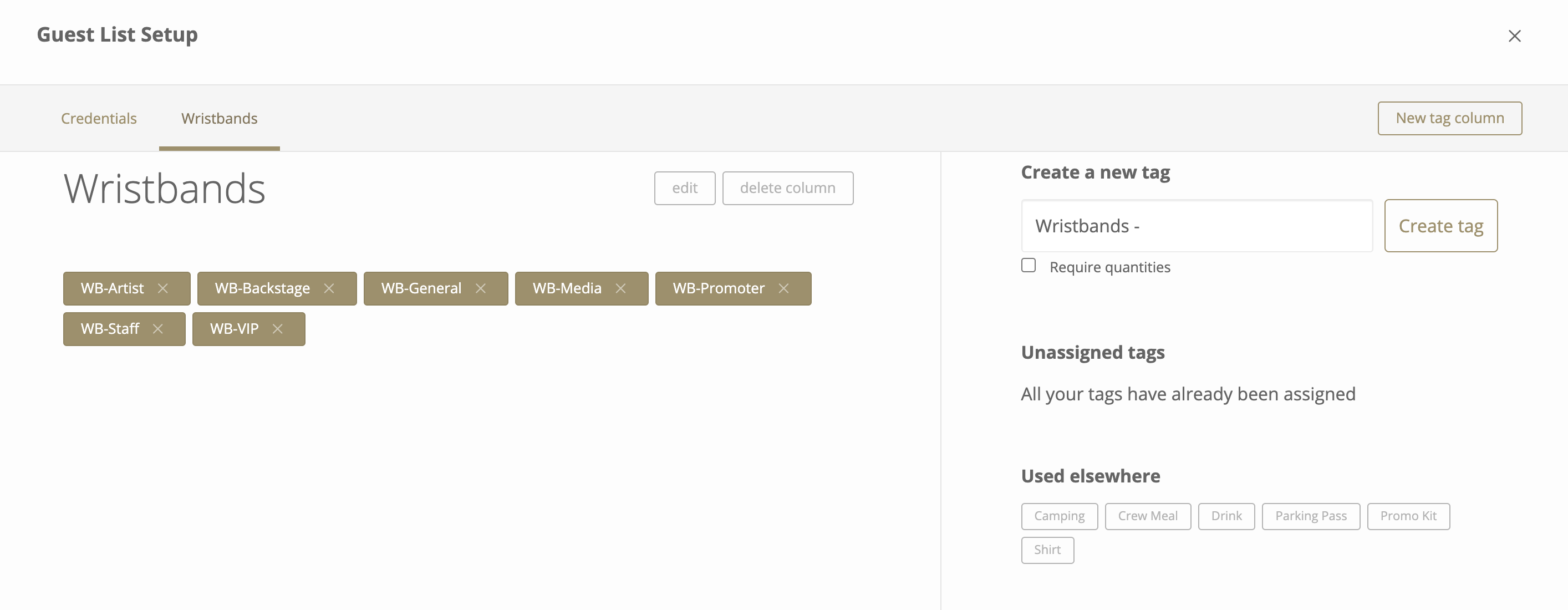Switch to the Credentials tab
The image size is (1568, 610).
pyautogui.click(x=99, y=118)
